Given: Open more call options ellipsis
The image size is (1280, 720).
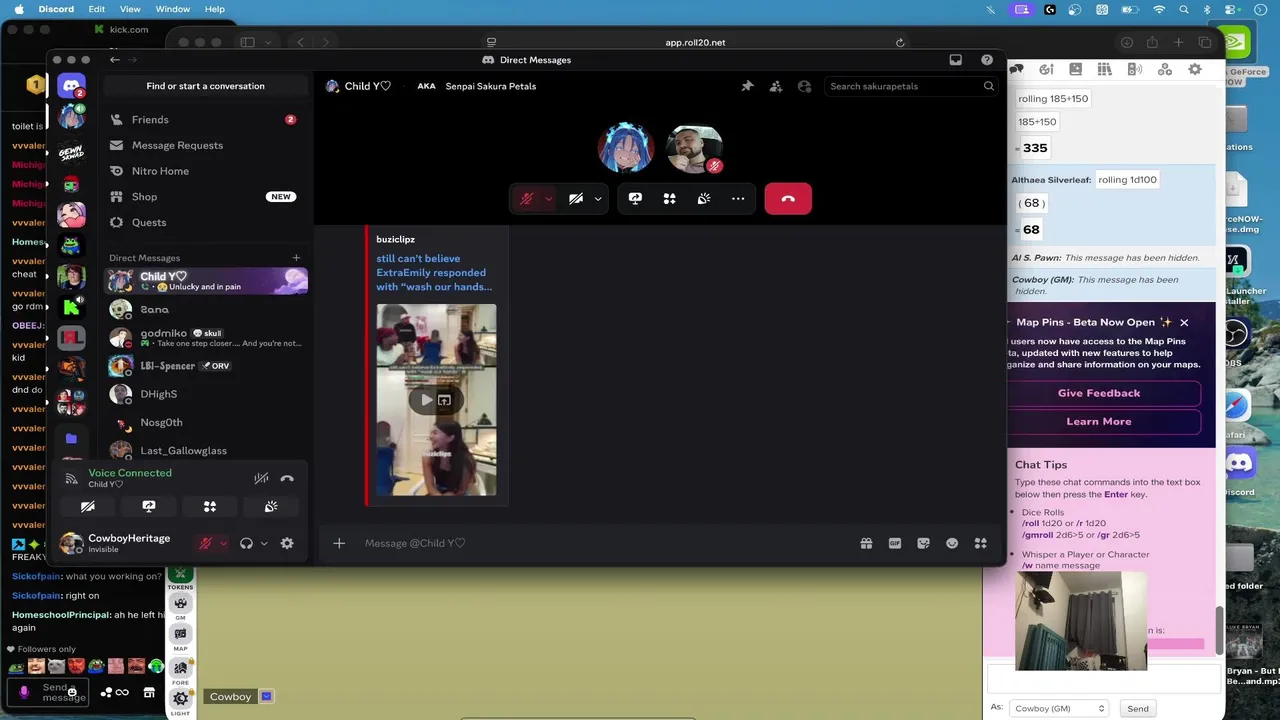Looking at the screenshot, I should (x=738, y=199).
